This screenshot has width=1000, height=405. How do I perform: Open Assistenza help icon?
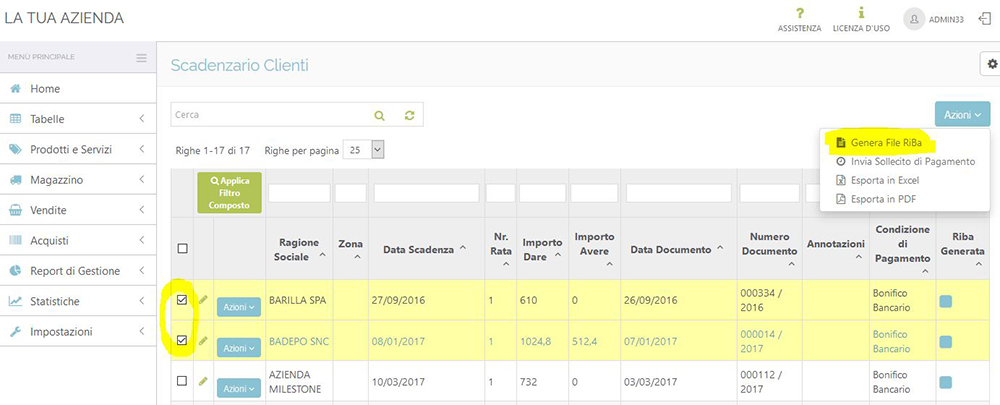799,14
